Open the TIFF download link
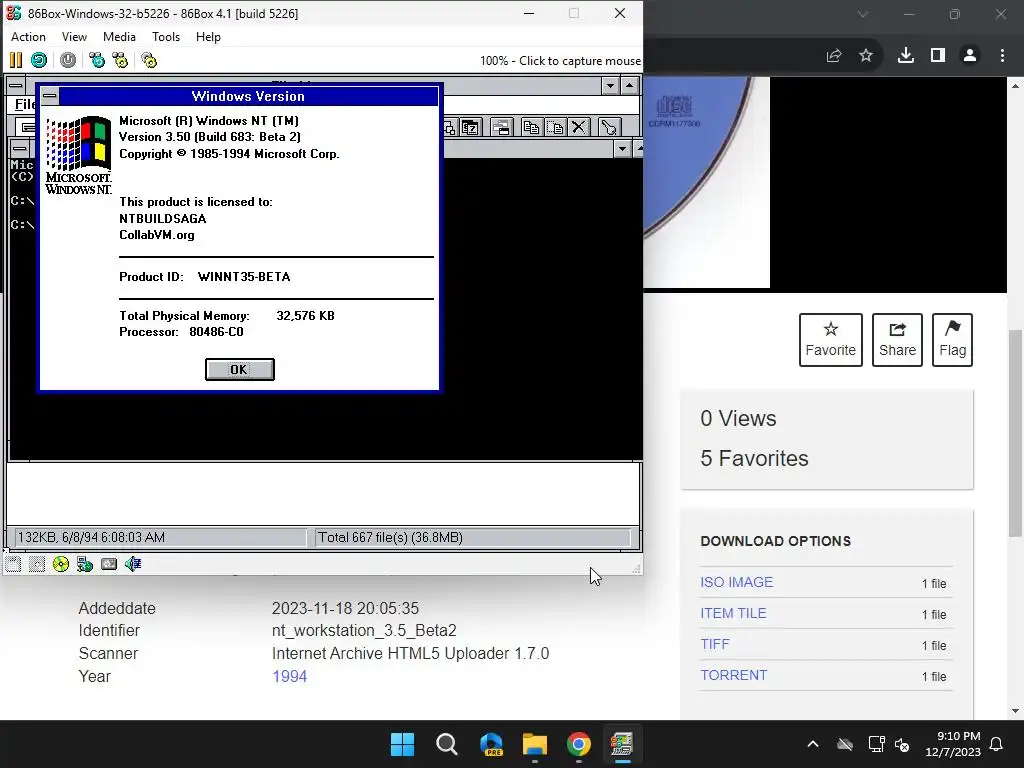 [x=715, y=644]
